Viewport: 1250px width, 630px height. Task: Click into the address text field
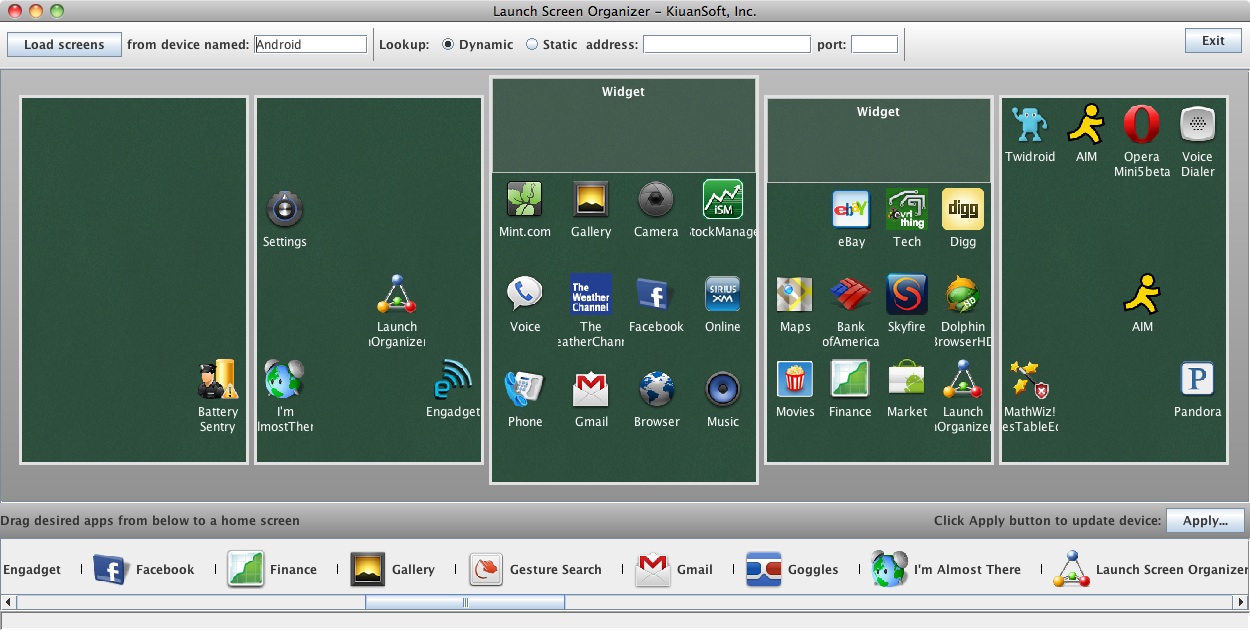[726, 44]
